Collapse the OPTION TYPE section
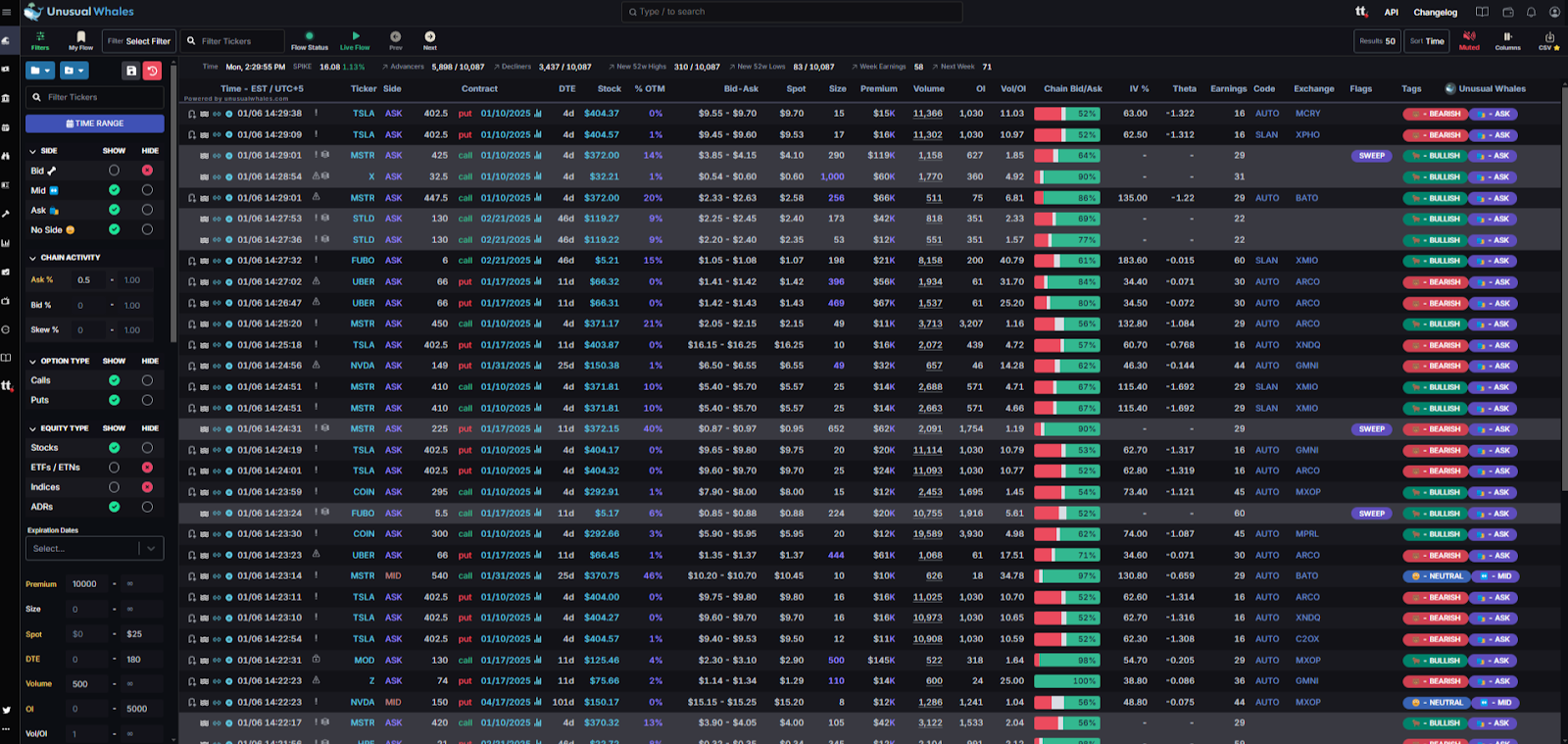Screen dimensions: 1568x744 coord(32,362)
